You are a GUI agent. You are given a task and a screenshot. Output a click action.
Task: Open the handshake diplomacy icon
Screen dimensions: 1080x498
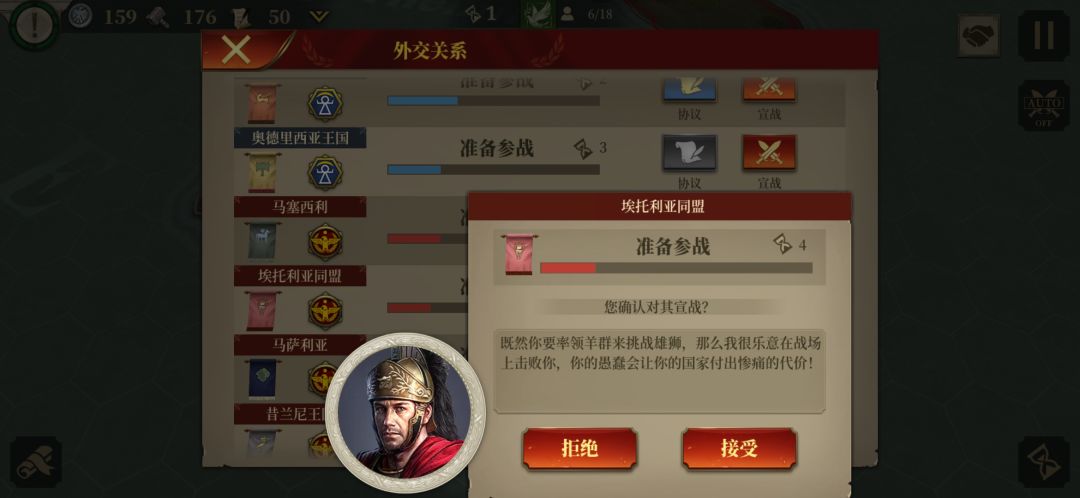pyautogui.click(x=979, y=36)
